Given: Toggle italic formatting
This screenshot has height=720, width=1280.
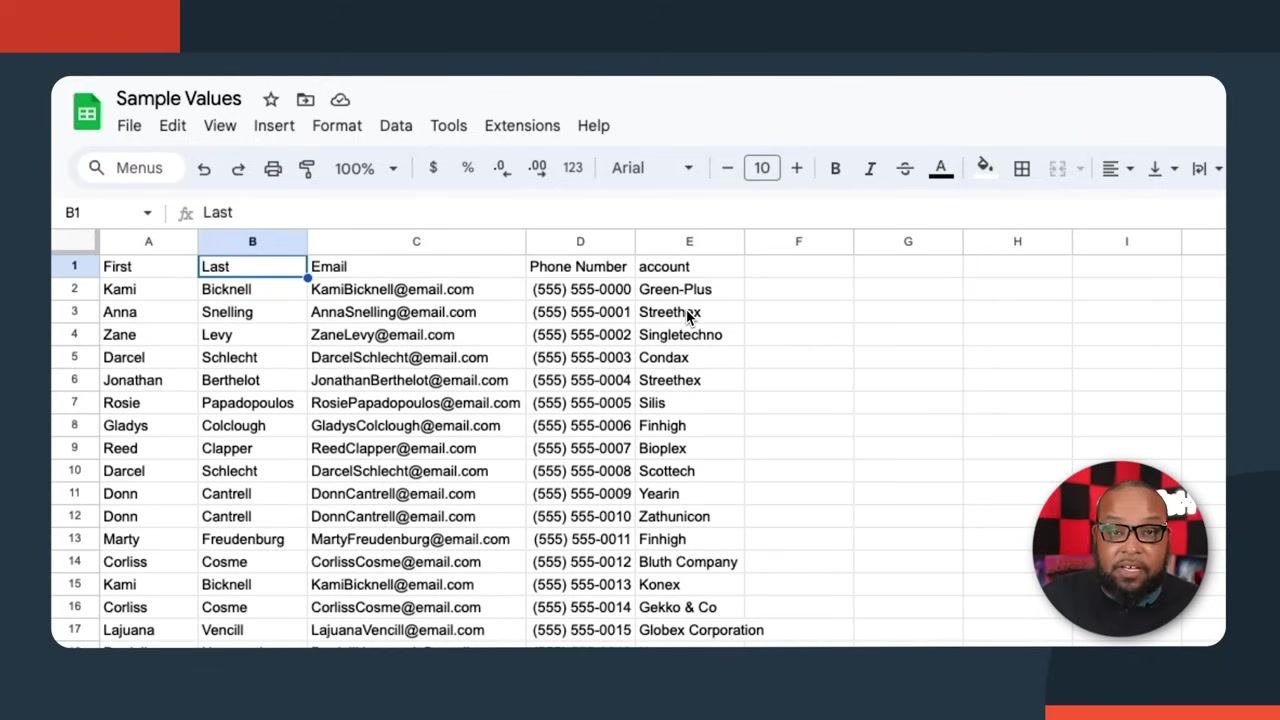Looking at the screenshot, I should point(870,169).
